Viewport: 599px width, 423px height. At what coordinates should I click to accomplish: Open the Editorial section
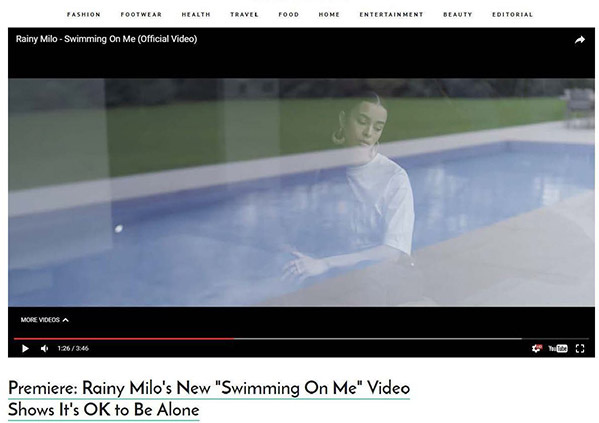pyautogui.click(x=512, y=15)
